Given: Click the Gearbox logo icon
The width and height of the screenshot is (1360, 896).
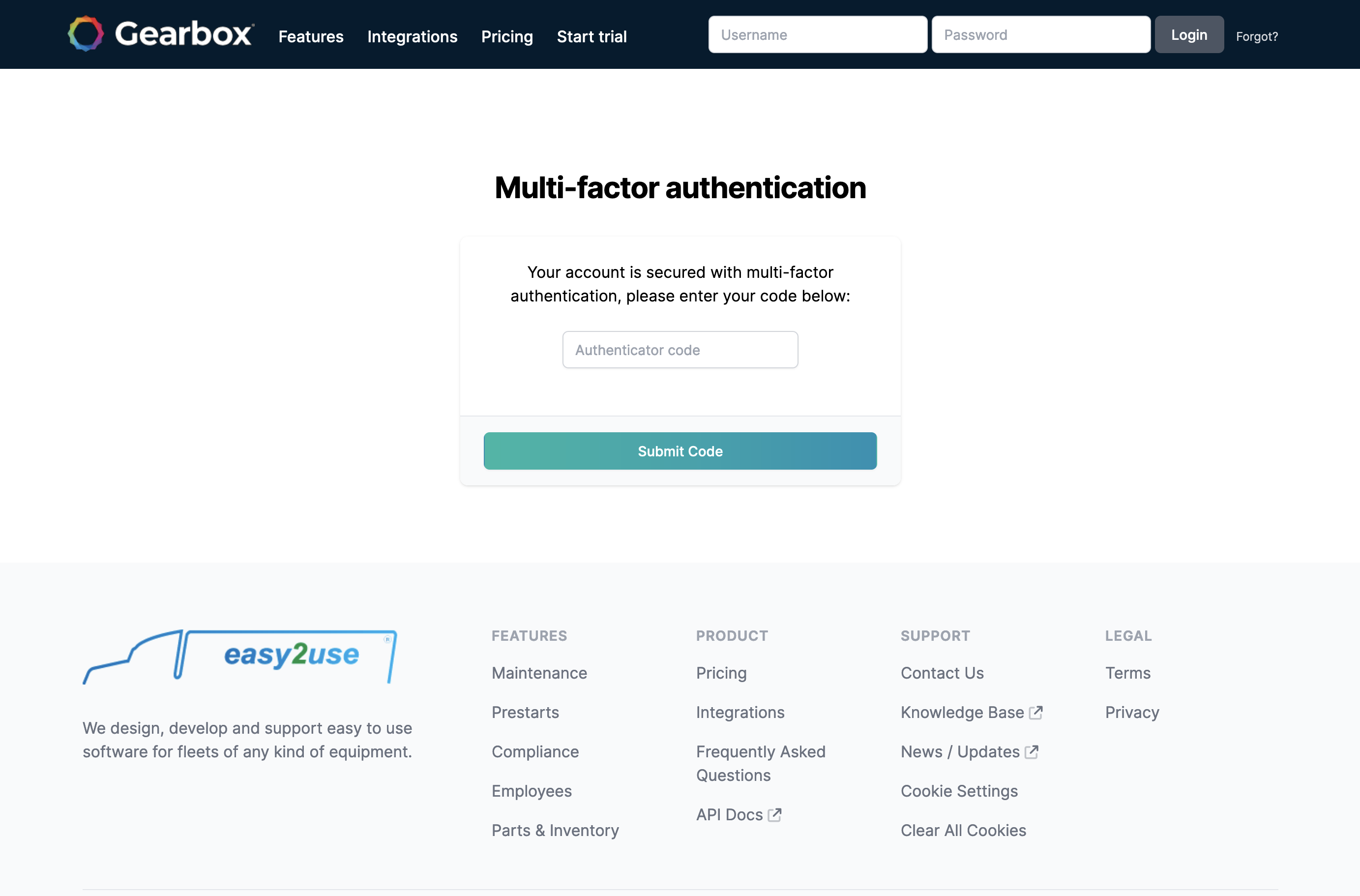Looking at the screenshot, I should (85, 34).
